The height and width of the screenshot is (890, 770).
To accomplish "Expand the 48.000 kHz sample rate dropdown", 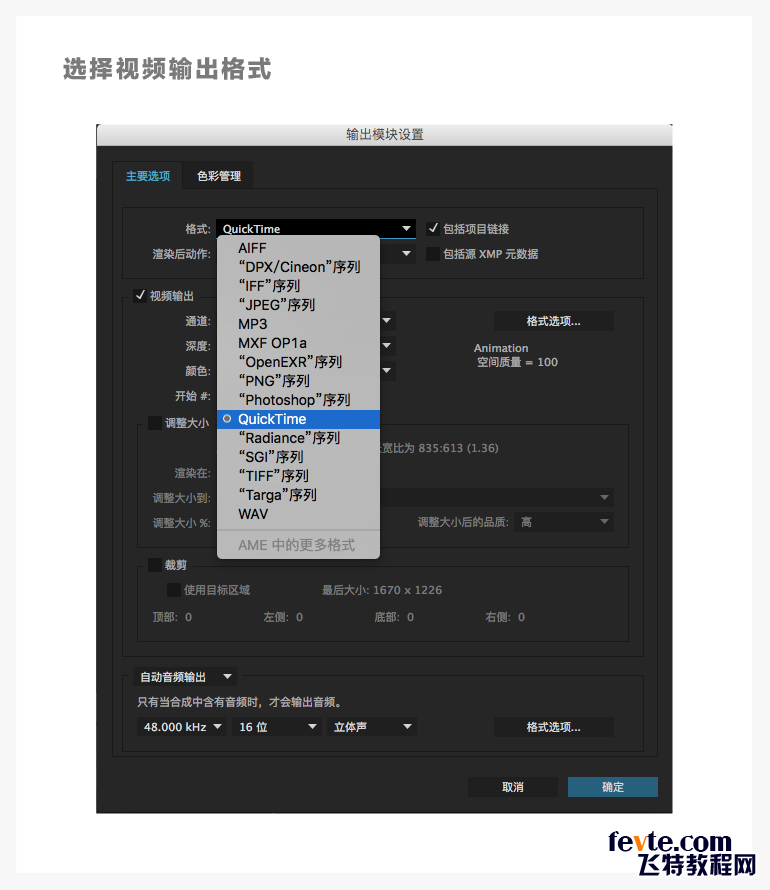I will click(182, 727).
